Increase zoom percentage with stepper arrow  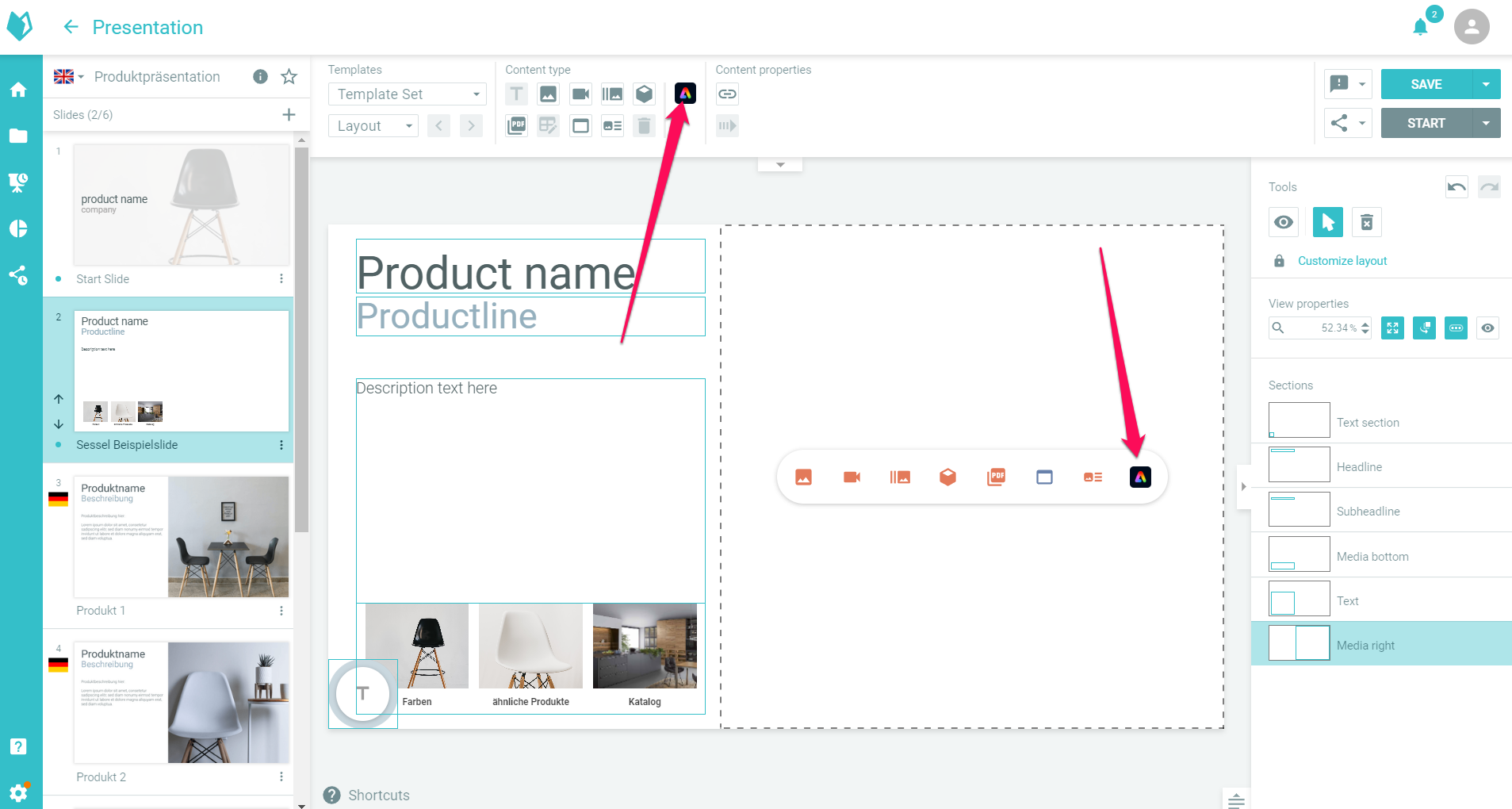1365,324
